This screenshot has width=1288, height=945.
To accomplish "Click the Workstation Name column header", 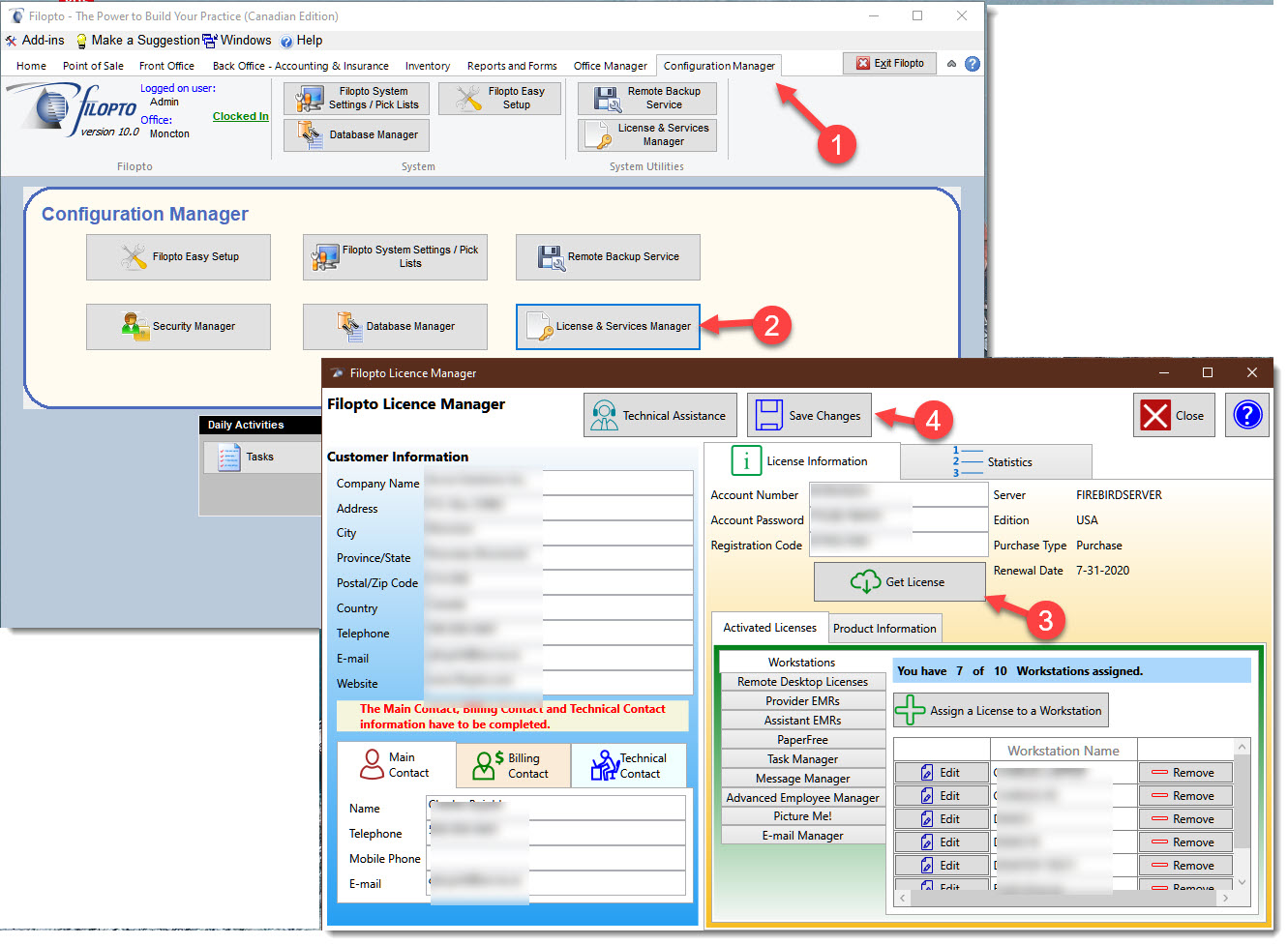I will click(1063, 751).
